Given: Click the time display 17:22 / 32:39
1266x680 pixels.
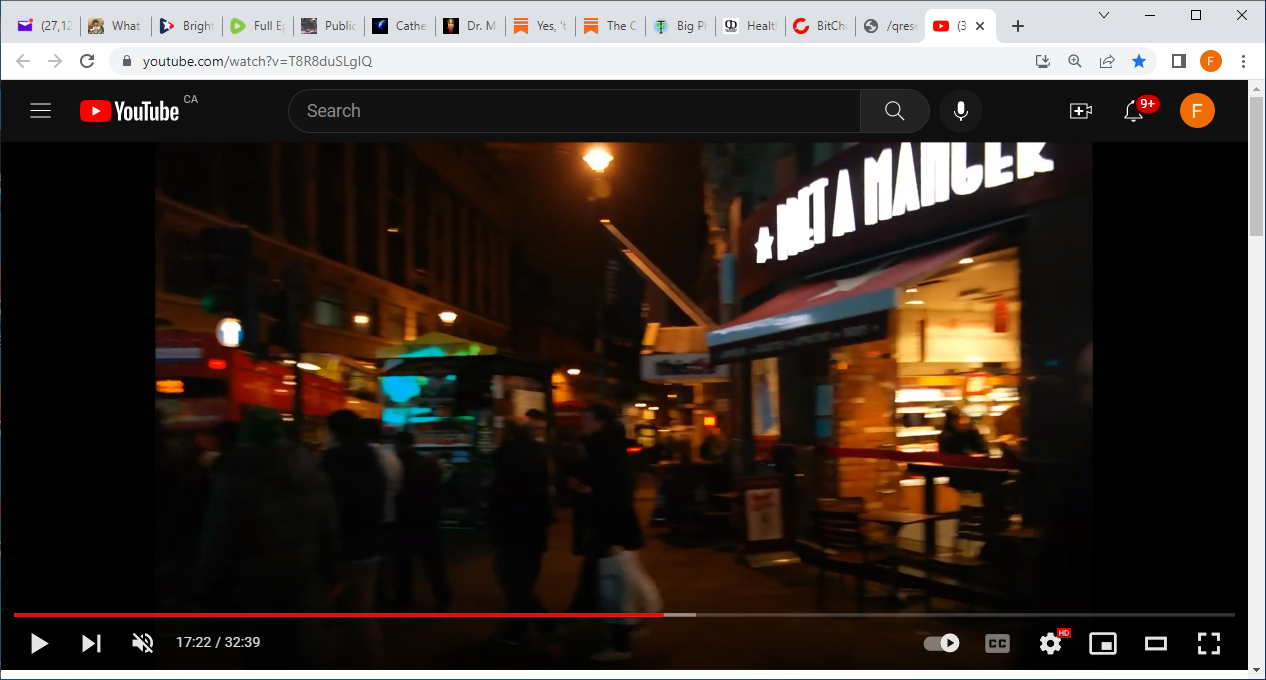Looking at the screenshot, I should pos(218,643).
